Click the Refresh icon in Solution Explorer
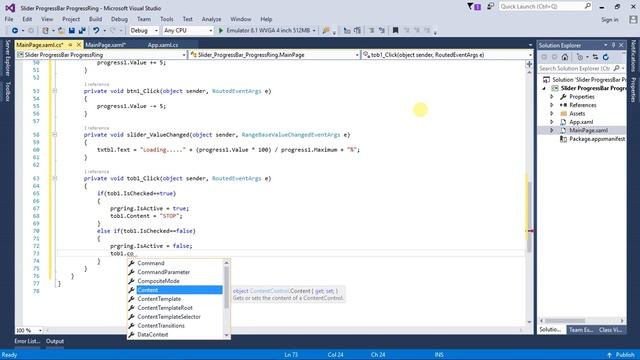This screenshot has height=360, width=640. click(606, 57)
